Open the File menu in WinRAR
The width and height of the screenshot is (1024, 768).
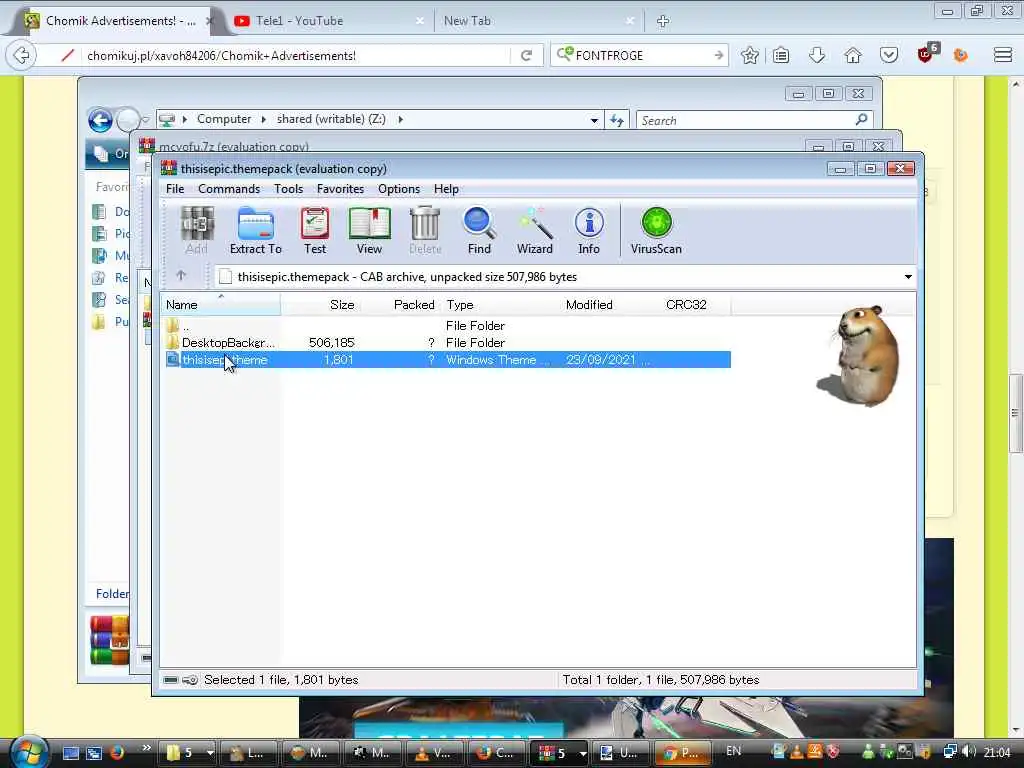tap(175, 189)
